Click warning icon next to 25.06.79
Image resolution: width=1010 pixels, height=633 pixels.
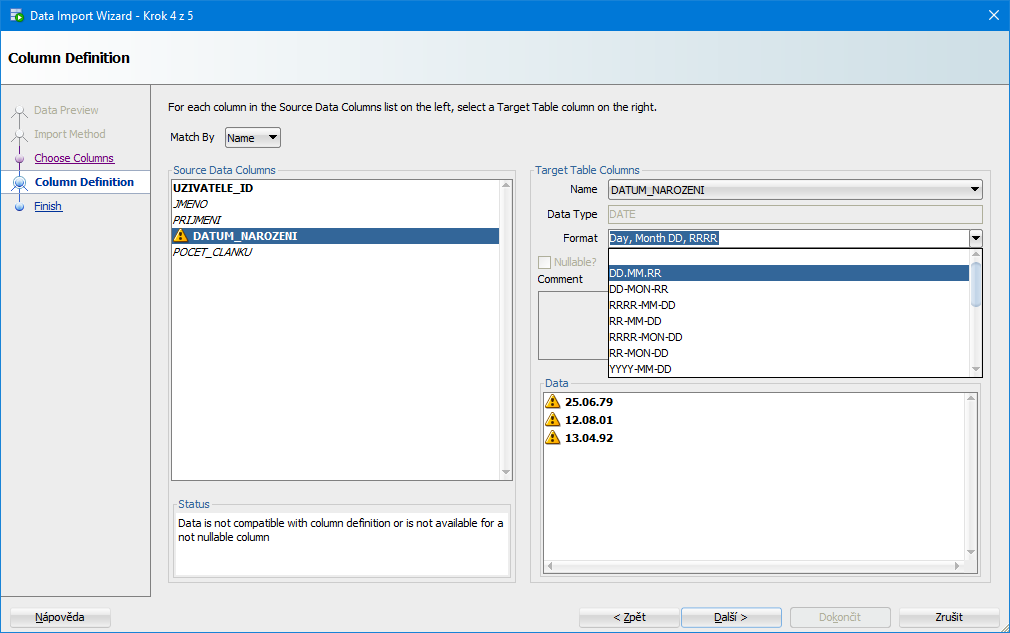(x=553, y=401)
